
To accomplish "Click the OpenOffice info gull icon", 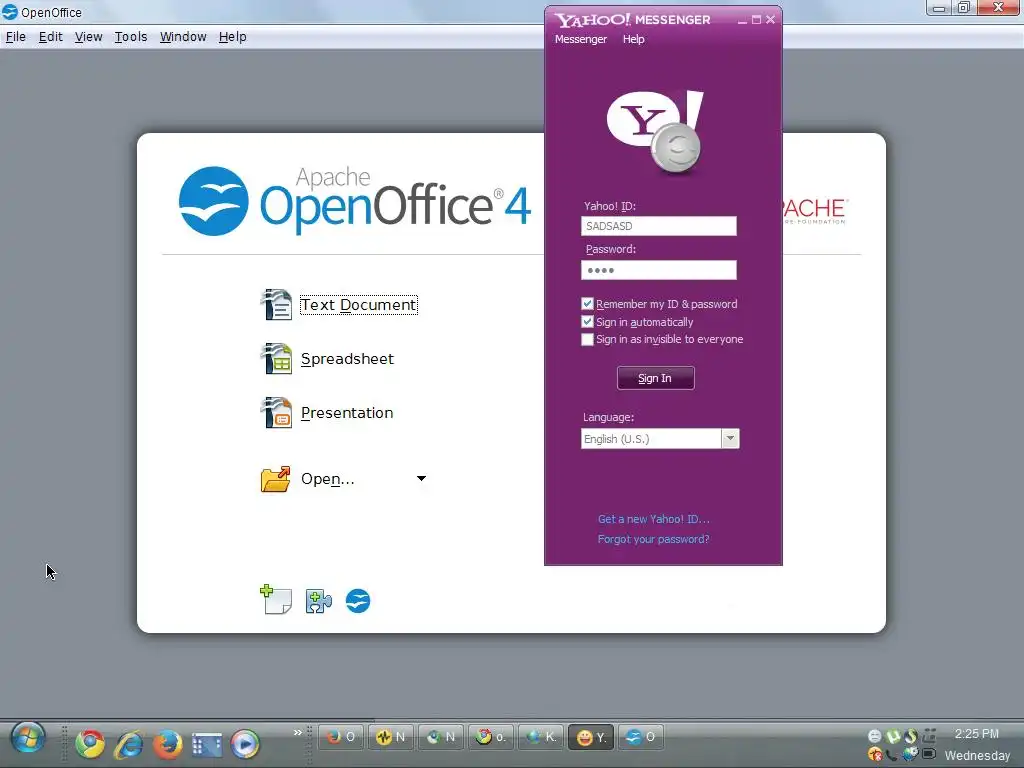I will click(358, 601).
